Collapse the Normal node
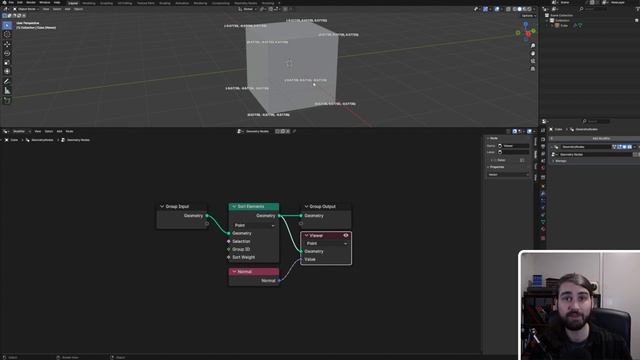The width and height of the screenshot is (640, 360). click(x=234, y=272)
